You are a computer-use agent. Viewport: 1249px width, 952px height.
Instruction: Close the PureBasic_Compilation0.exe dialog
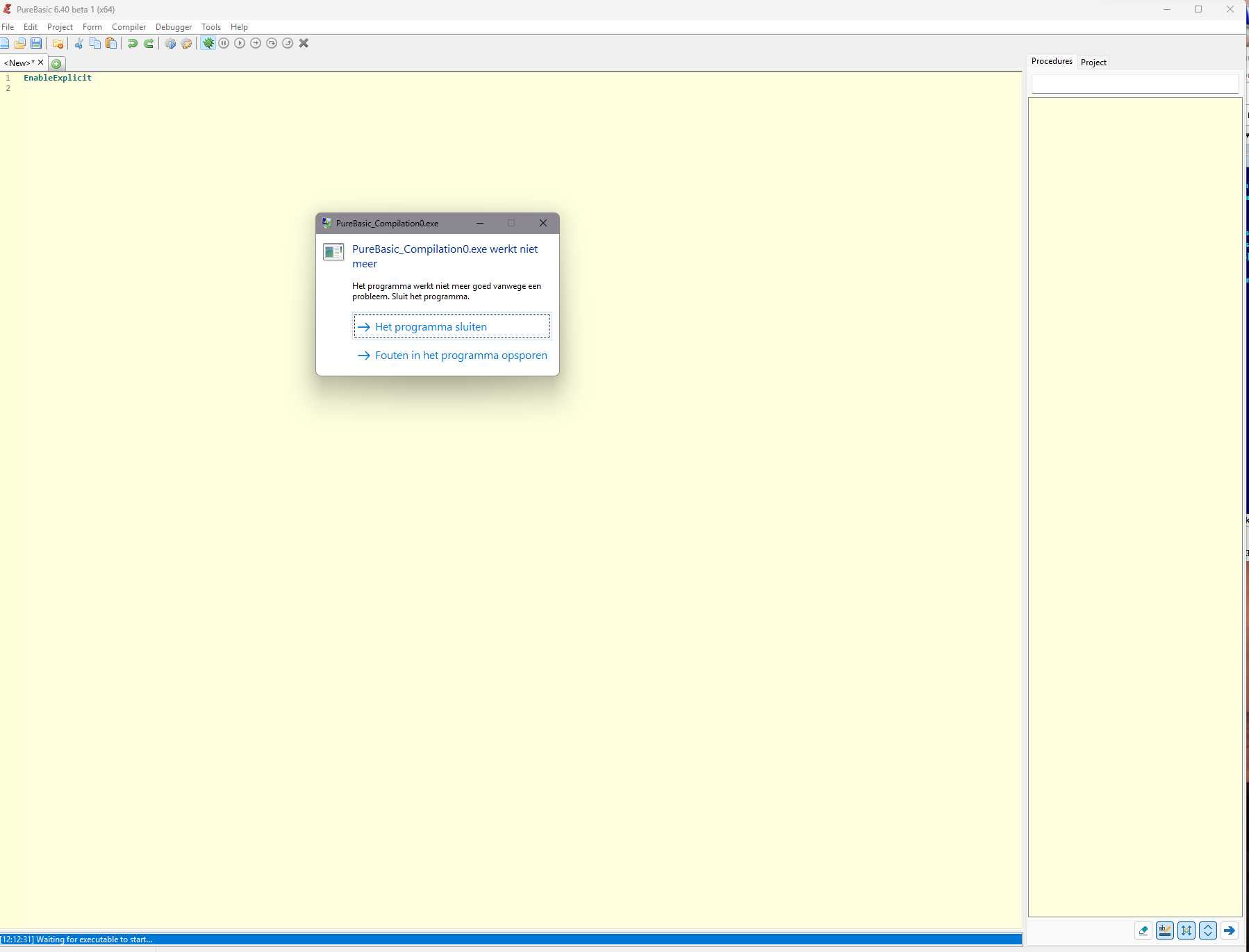(x=543, y=223)
